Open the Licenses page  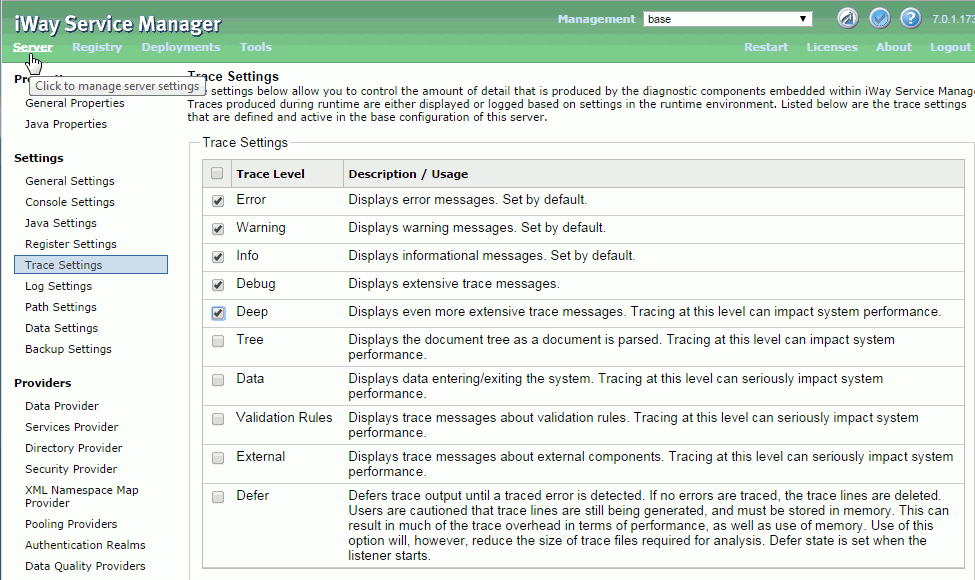831,47
